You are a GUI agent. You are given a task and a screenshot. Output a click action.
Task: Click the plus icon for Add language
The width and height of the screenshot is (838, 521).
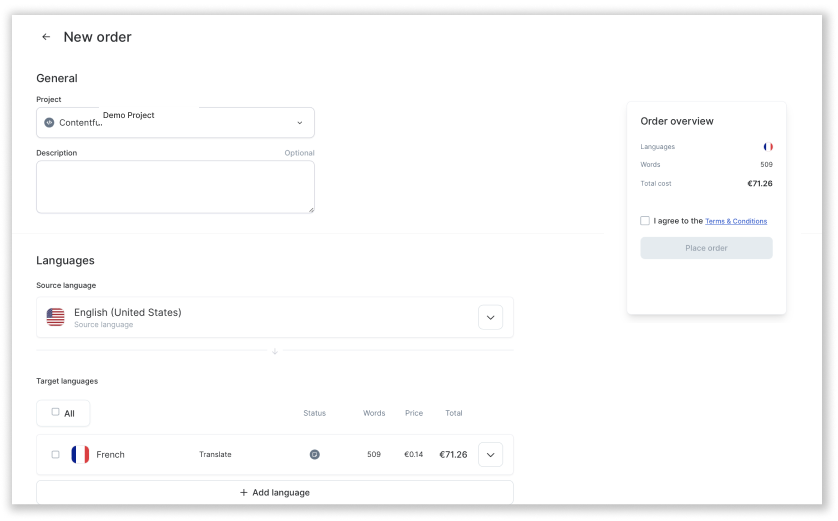coord(244,493)
